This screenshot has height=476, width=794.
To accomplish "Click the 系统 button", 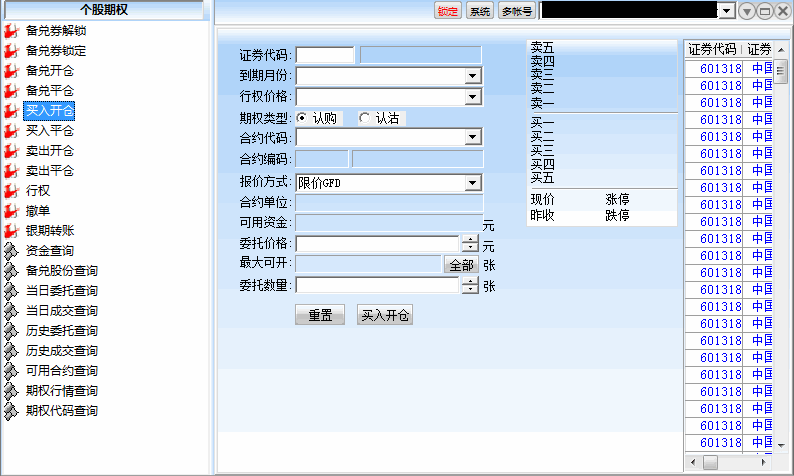I will click(480, 11).
